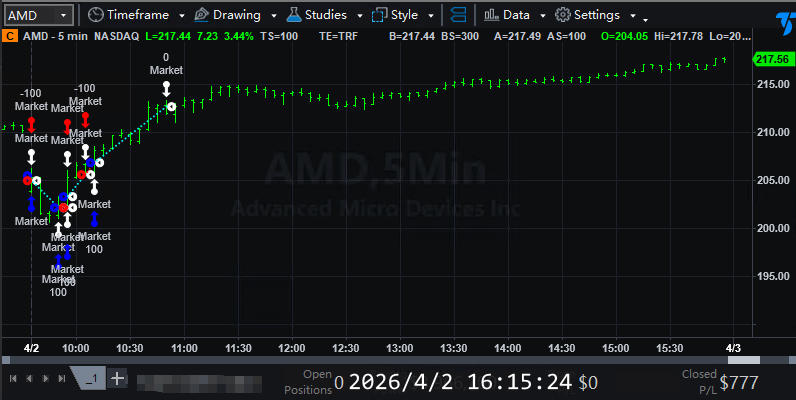
Task: Click the stacked panels layout icon
Action: tap(457, 15)
